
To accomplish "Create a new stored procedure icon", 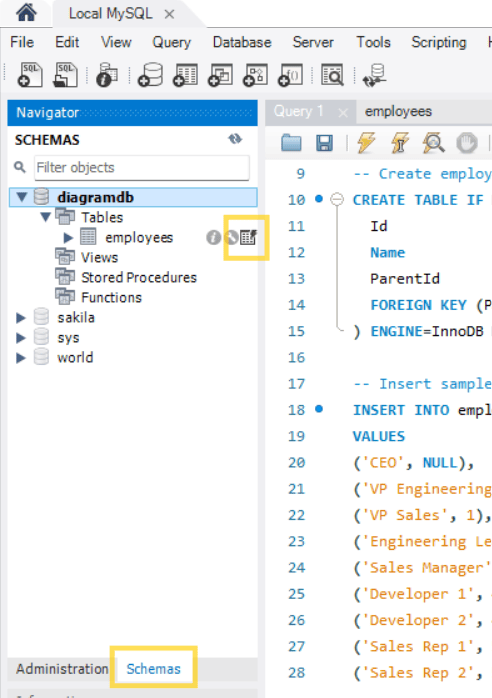I will click(x=255, y=75).
